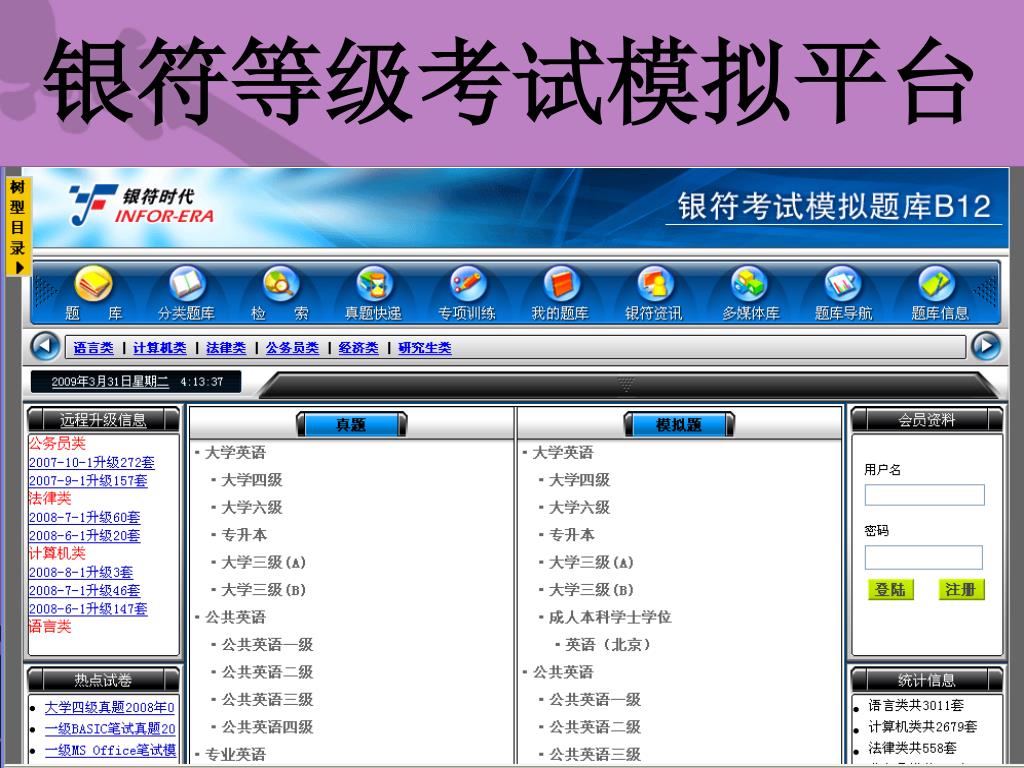Viewport: 1024px width, 768px height.
Task: Select the 计算机类 category
Action: point(160,348)
